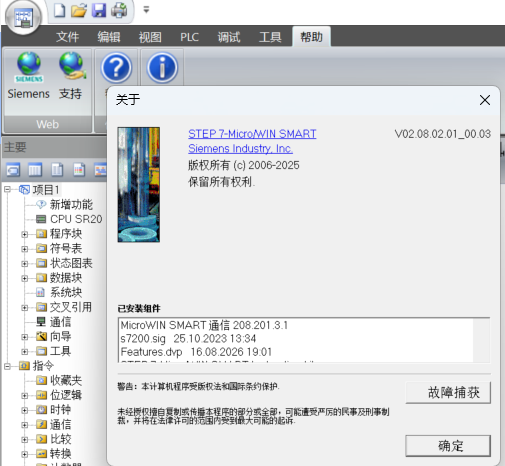
Task: Click the 状态图表 folder icon
Action: [41, 263]
